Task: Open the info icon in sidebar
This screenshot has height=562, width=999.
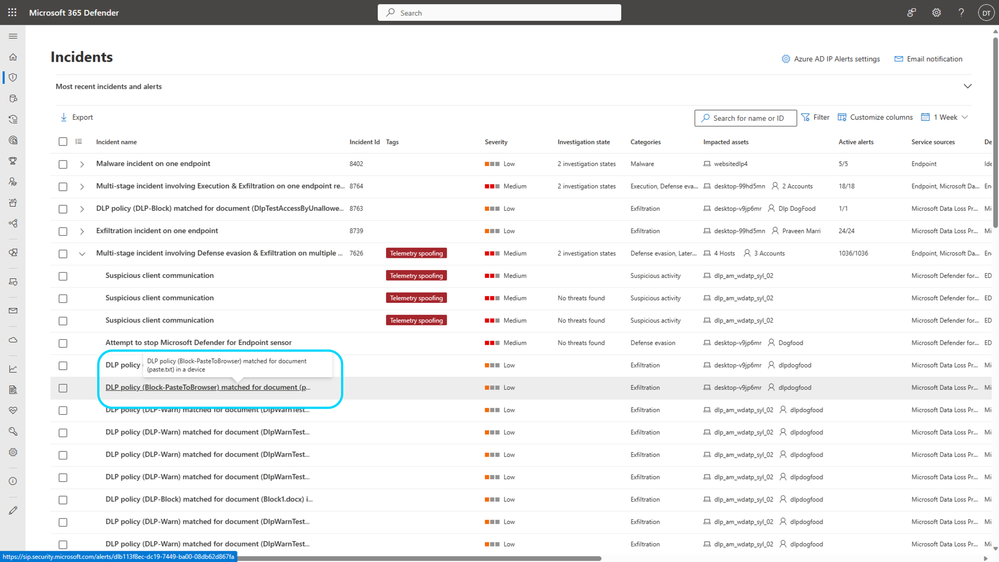Action: click(x=13, y=481)
